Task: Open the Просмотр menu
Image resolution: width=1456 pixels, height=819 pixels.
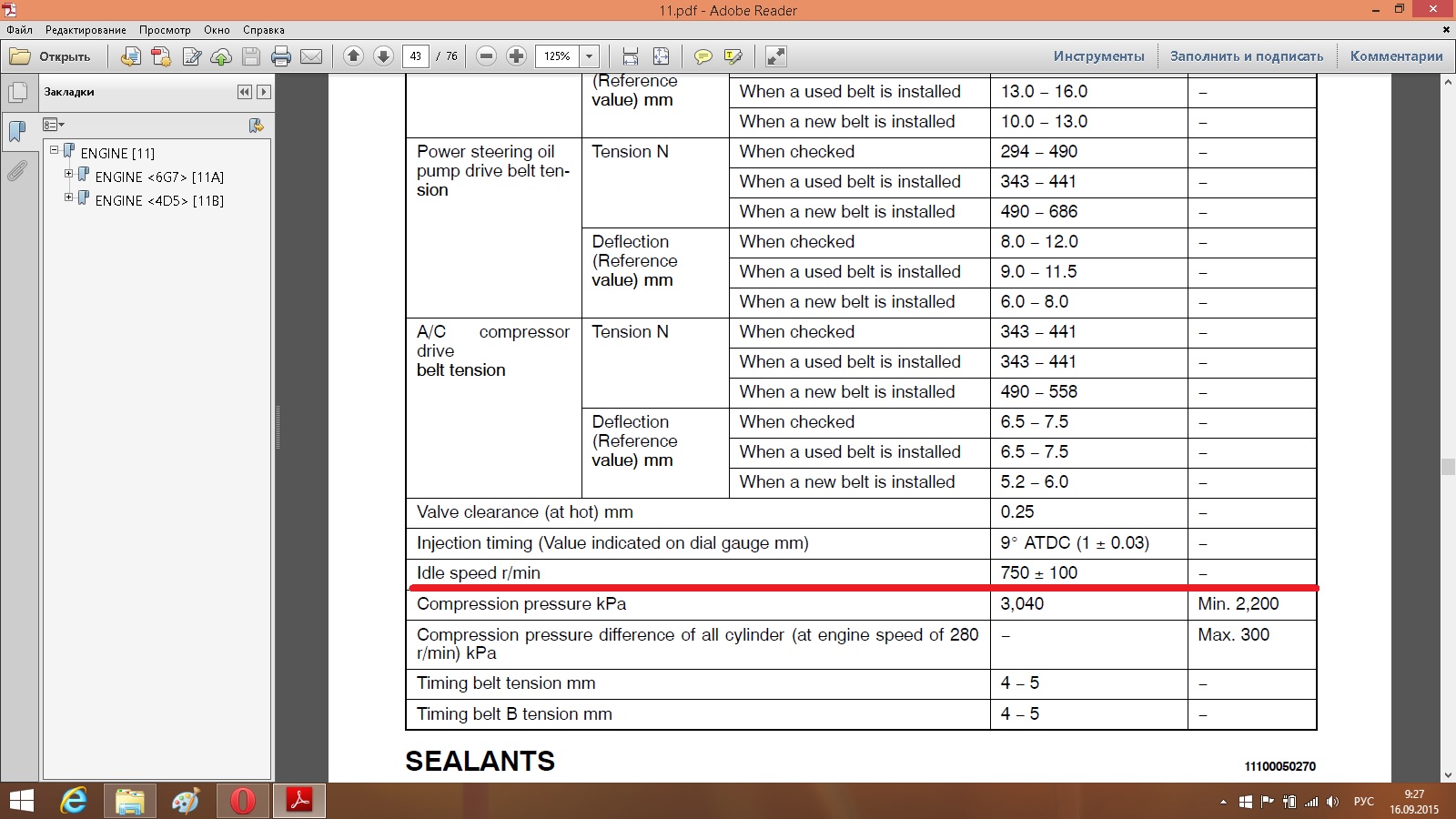Action: (165, 30)
